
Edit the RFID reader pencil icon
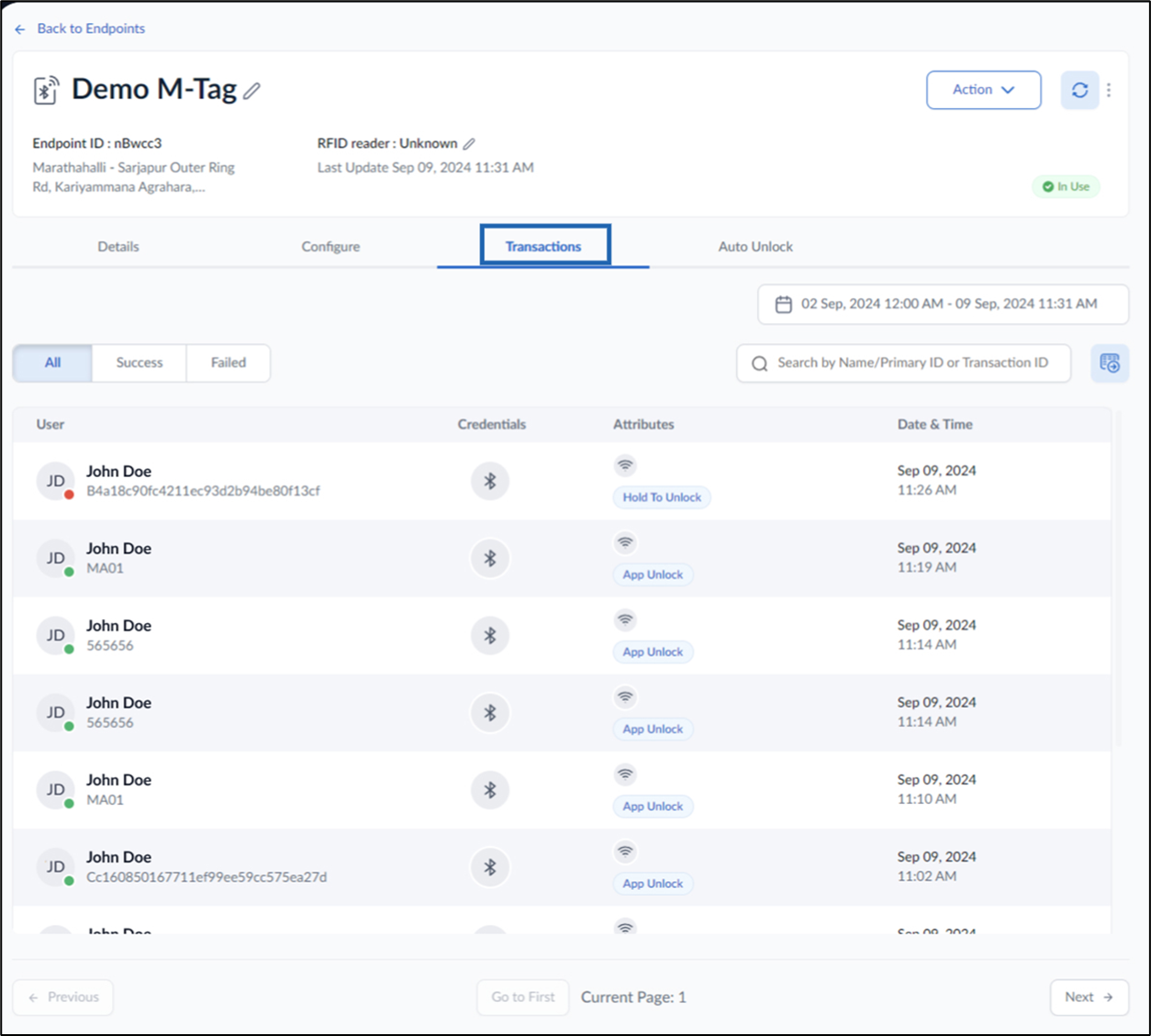click(x=469, y=144)
